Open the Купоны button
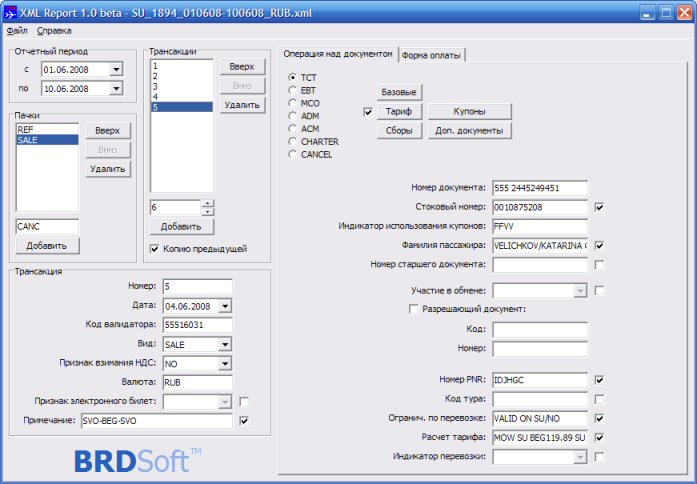This screenshot has width=697, height=484. click(469, 111)
